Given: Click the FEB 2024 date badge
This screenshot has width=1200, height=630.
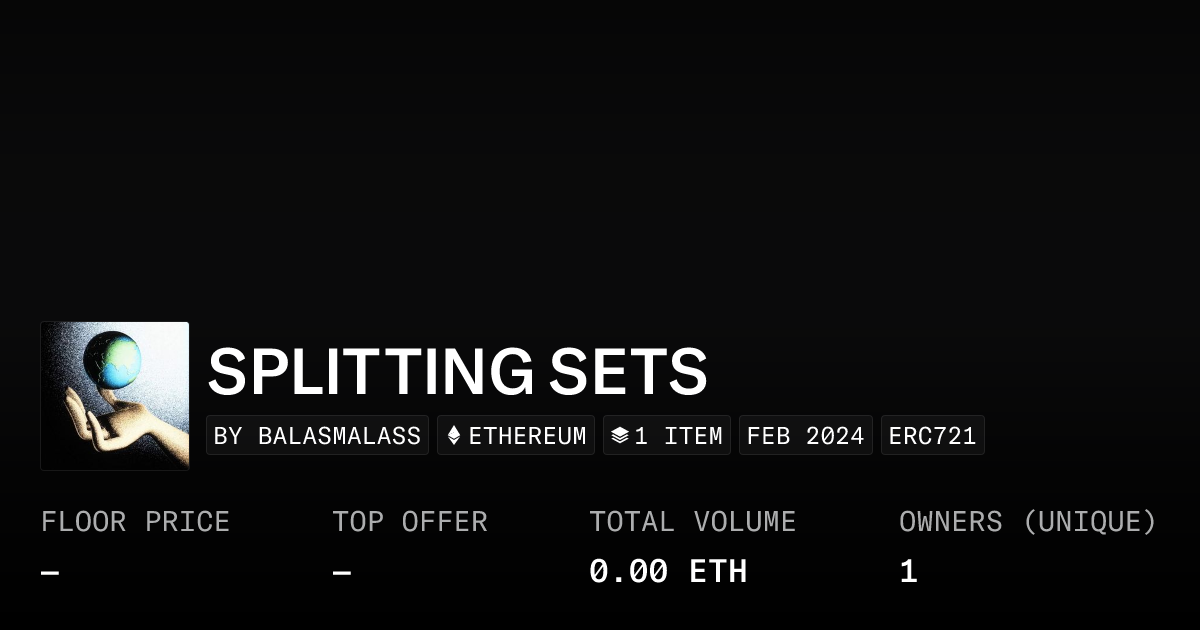Looking at the screenshot, I should coord(805,436).
